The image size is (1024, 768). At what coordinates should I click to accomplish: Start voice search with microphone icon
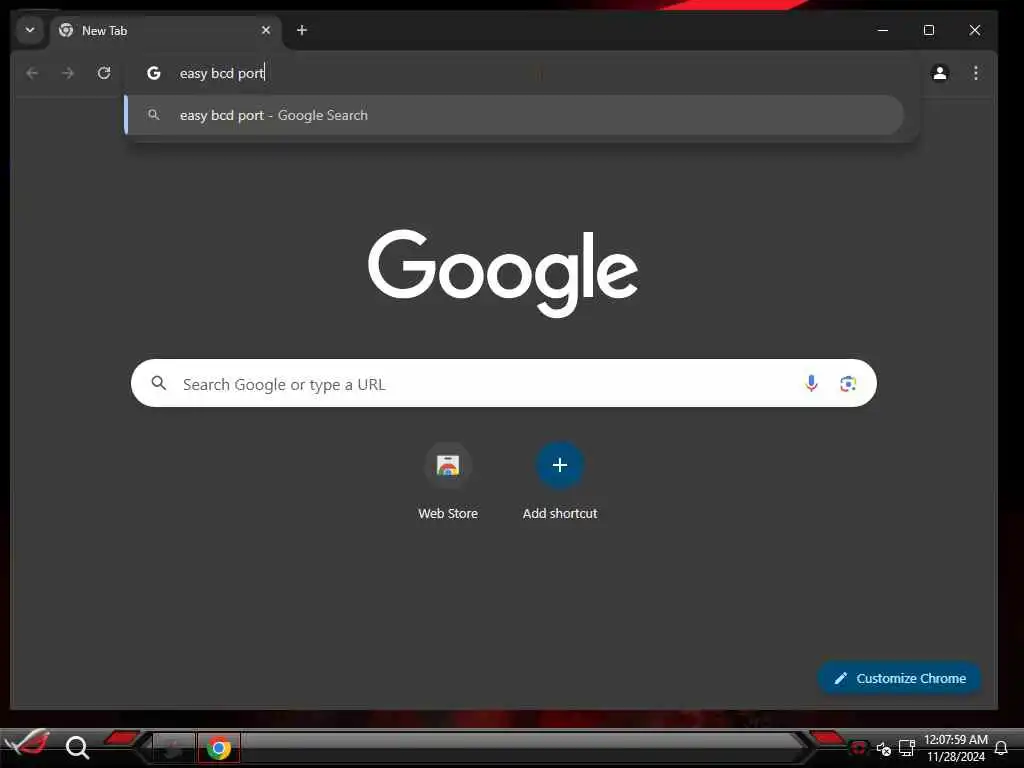pos(811,383)
